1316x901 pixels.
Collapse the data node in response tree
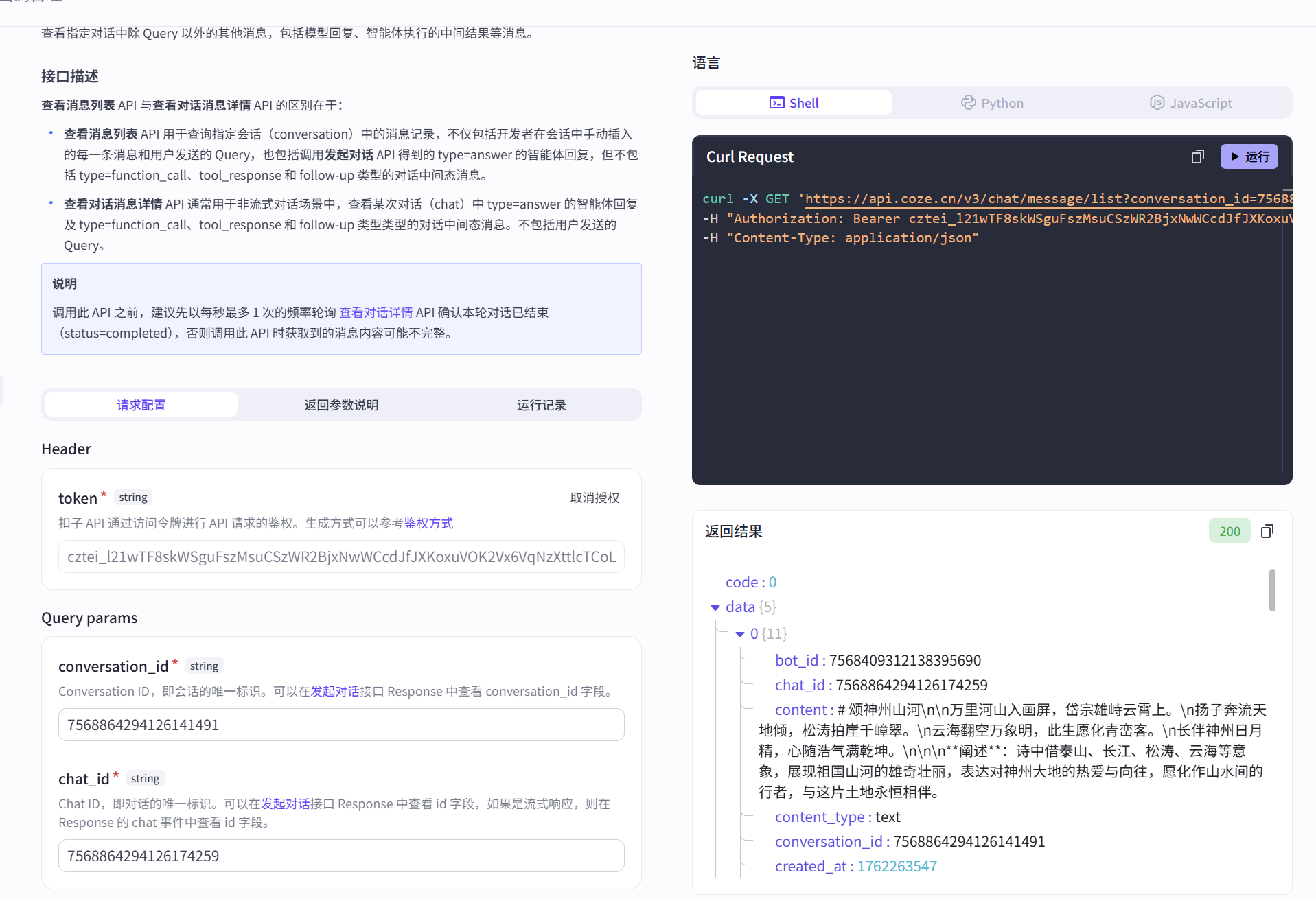click(x=715, y=607)
